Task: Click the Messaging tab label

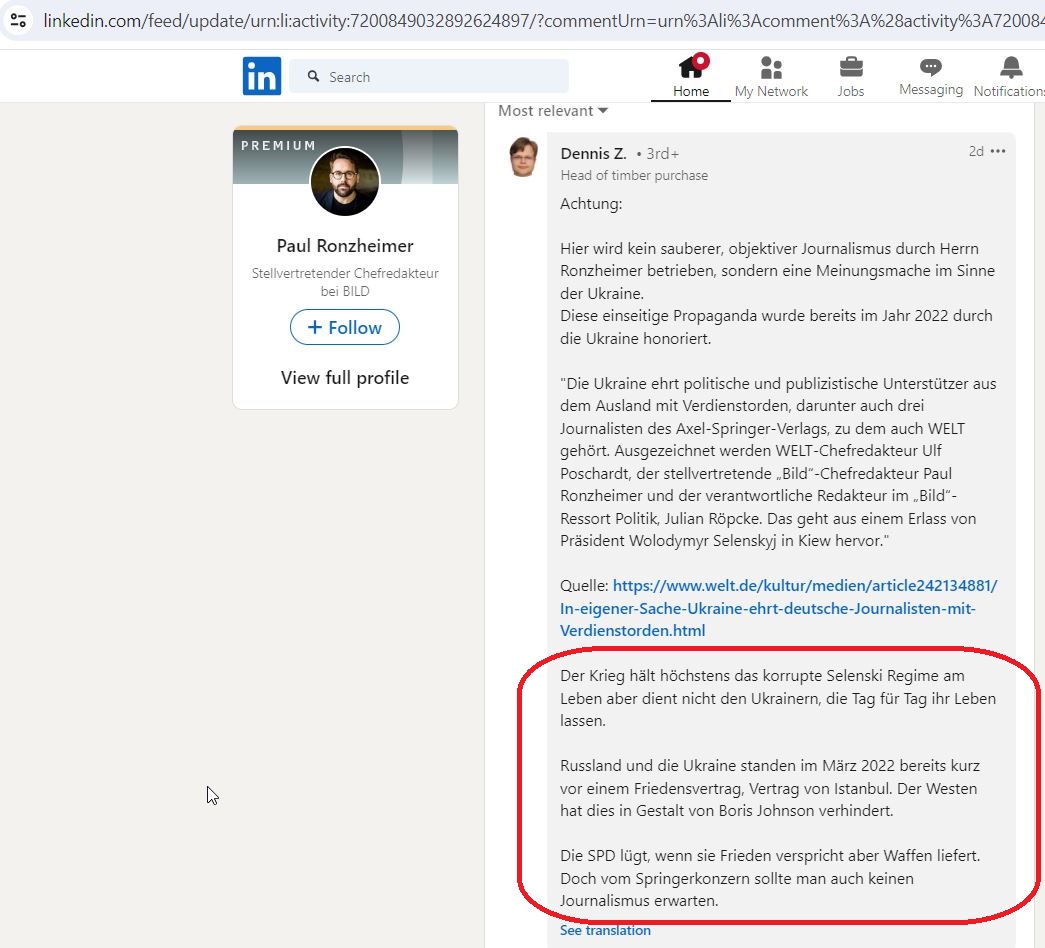Action: (x=931, y=89)
